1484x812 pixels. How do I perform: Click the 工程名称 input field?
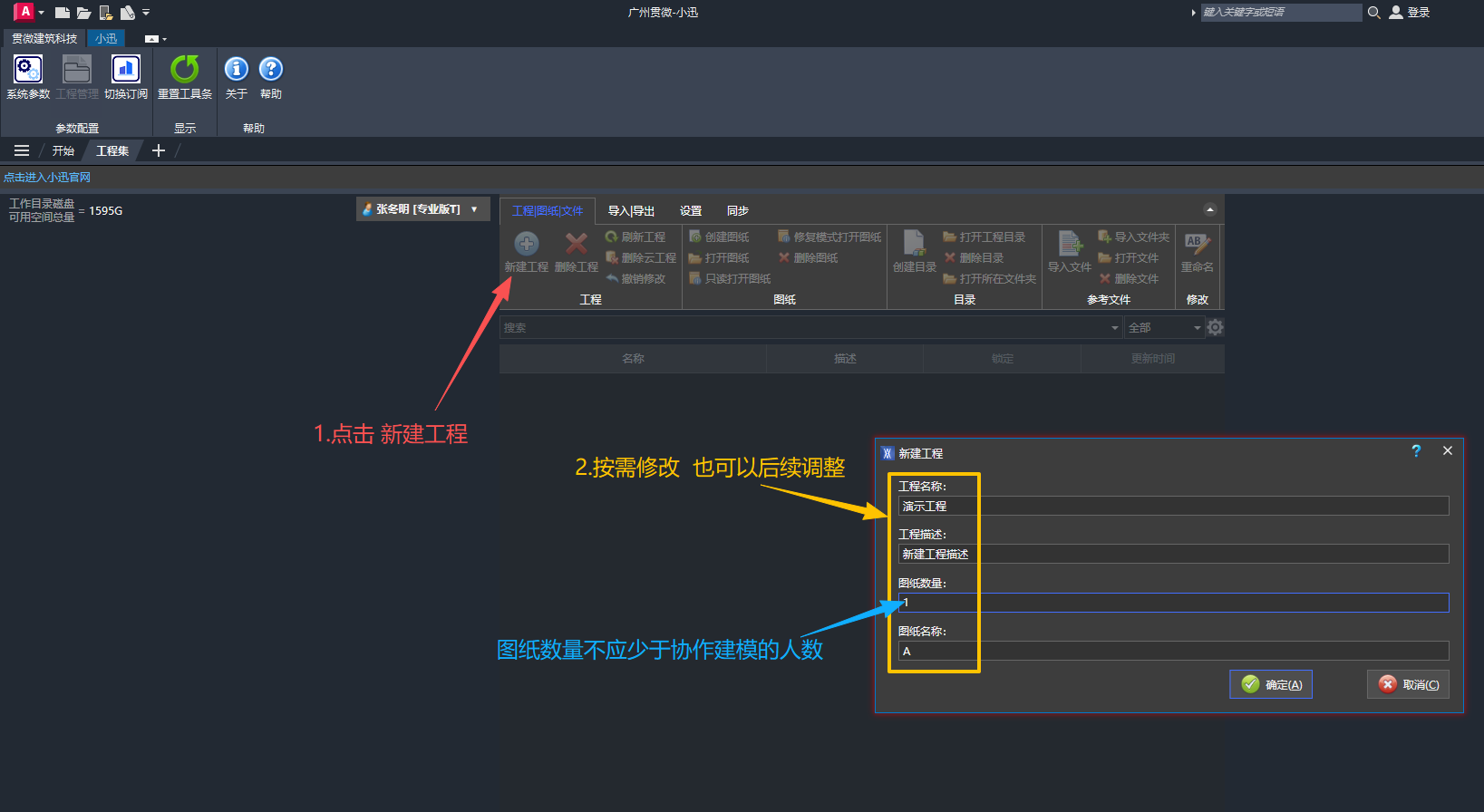[x=1173, y=506]
